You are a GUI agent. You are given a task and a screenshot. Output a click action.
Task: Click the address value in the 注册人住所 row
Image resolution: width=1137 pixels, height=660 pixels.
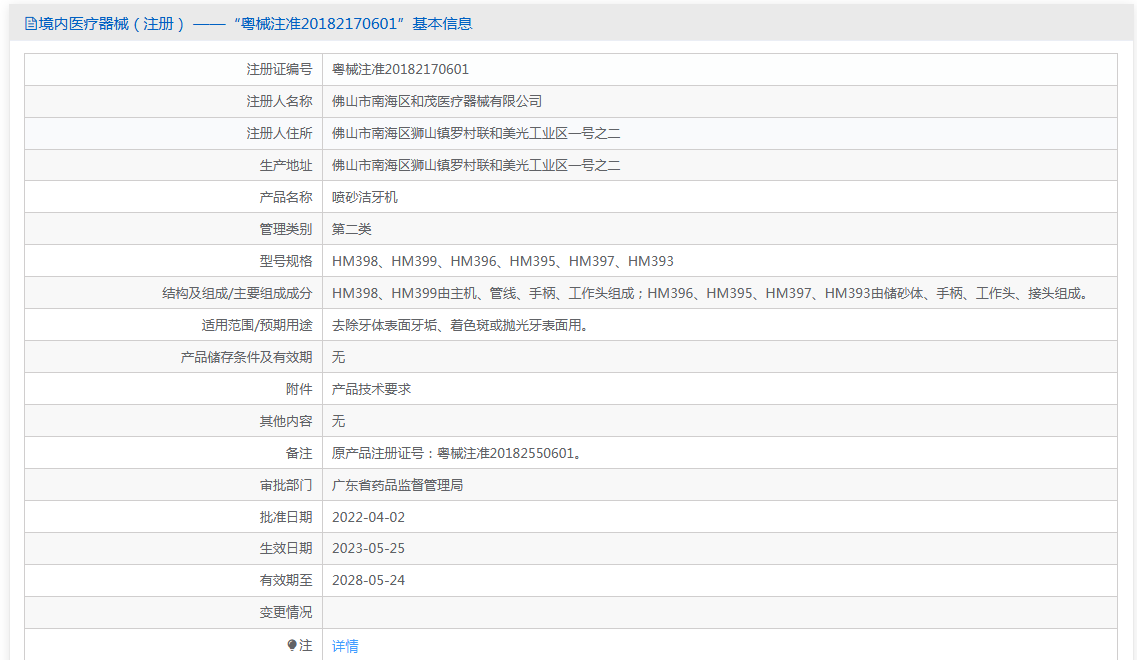tap(476, 133)
